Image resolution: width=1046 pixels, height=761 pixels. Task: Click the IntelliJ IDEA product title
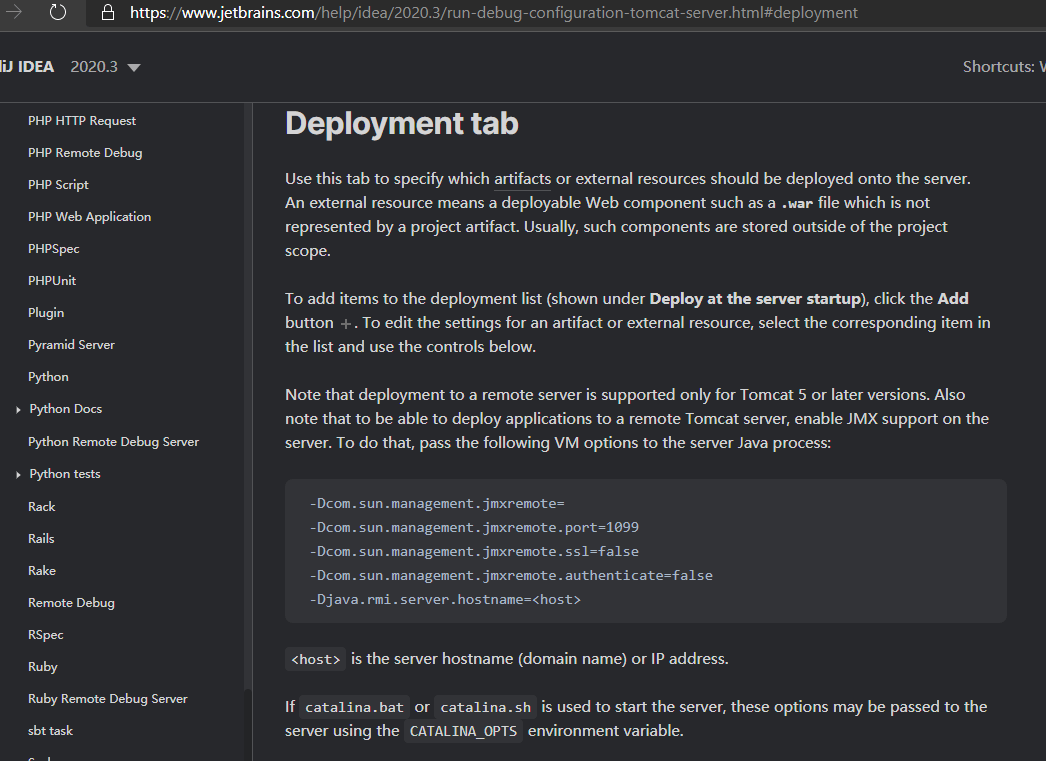pos(28,67)
